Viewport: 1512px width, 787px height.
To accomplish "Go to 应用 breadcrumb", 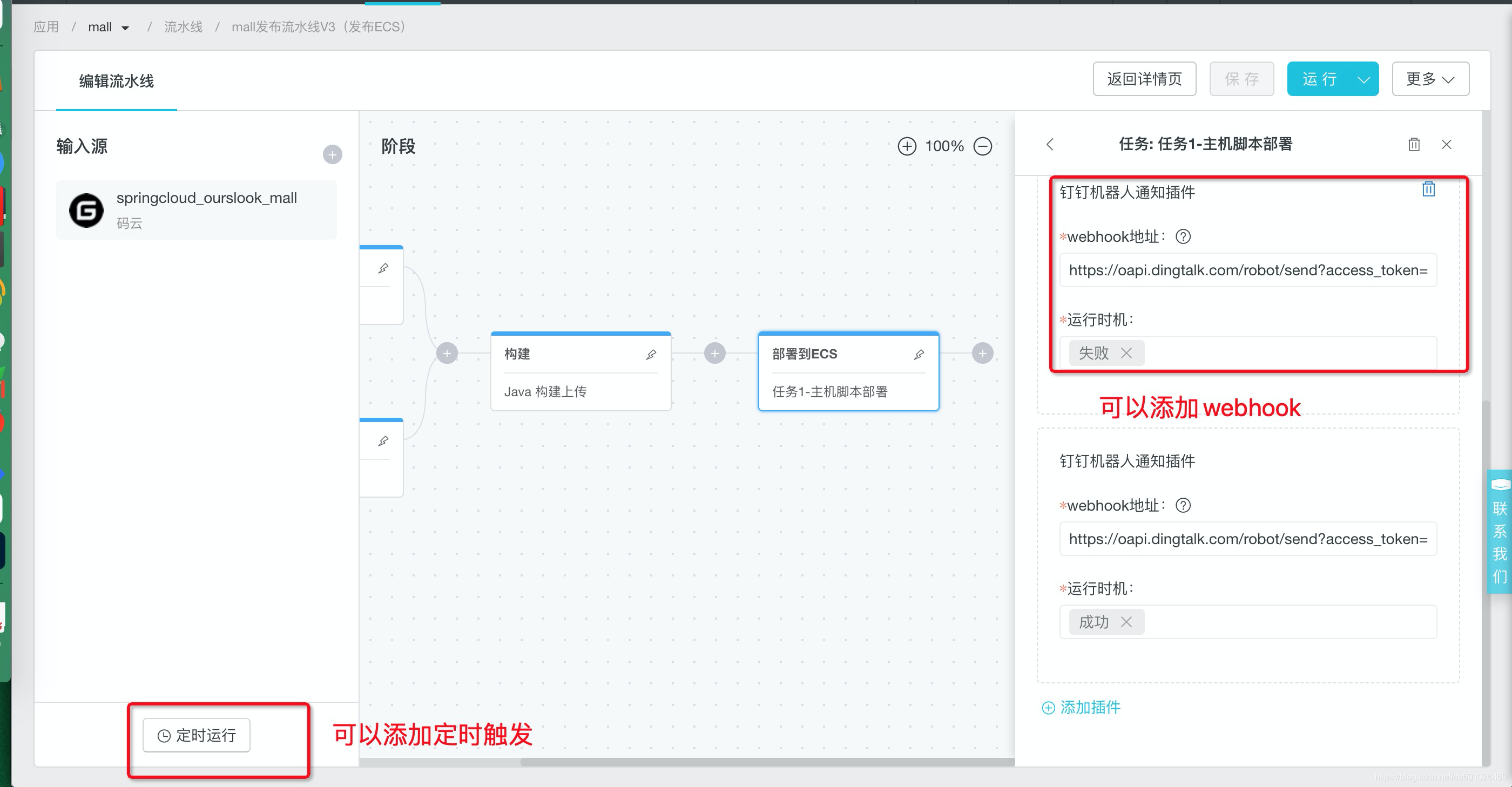I will pyautogui.click(x=46, y=27).
